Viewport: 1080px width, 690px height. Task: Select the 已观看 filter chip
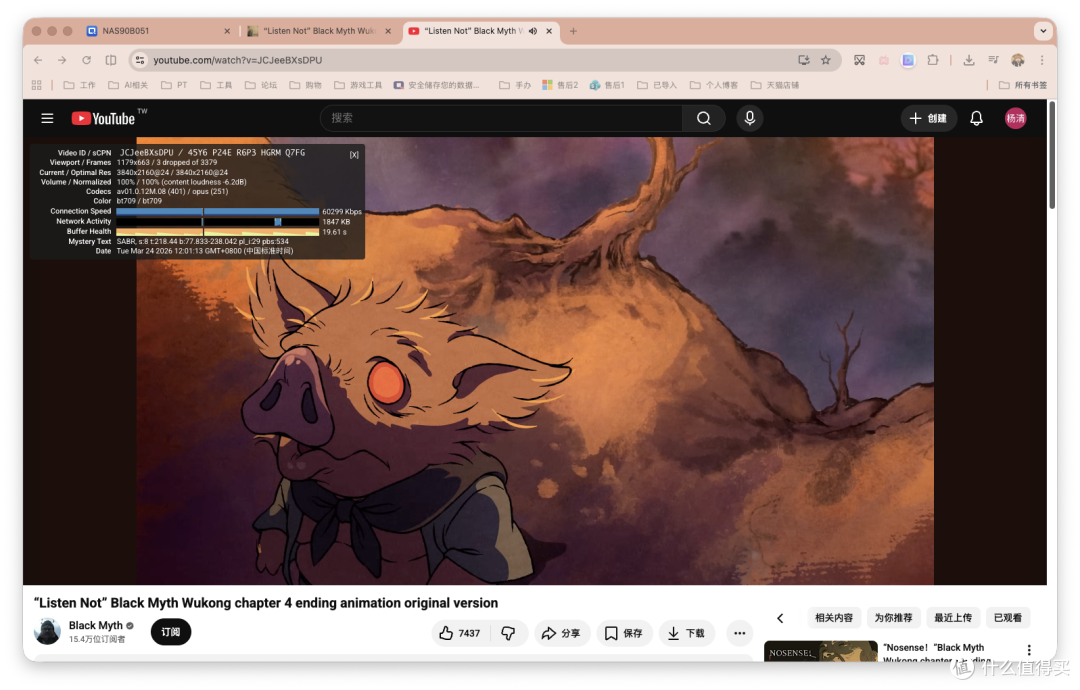tap(1007, 618)
